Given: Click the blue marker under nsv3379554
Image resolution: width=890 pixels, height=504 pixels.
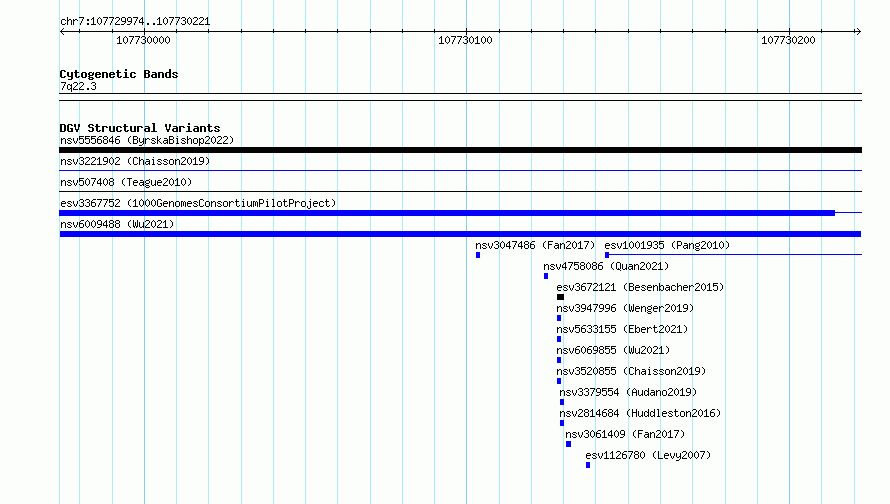Looking at the screenshot, I should click(562, 402).
